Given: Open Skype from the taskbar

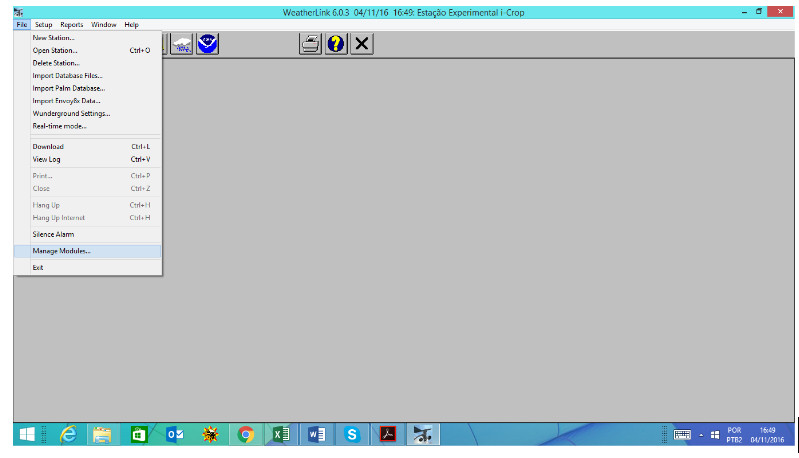Looking at the screenshot, I should pos(352,434).
